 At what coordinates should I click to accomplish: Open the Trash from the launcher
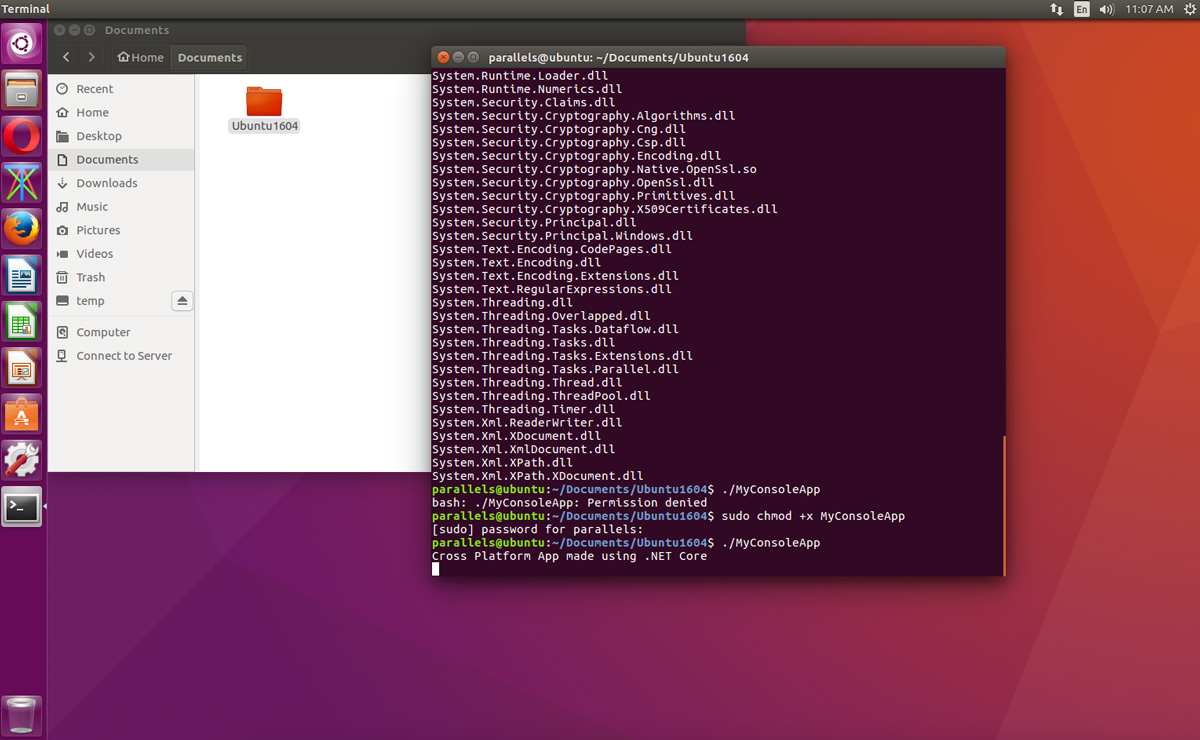[22, 715]
